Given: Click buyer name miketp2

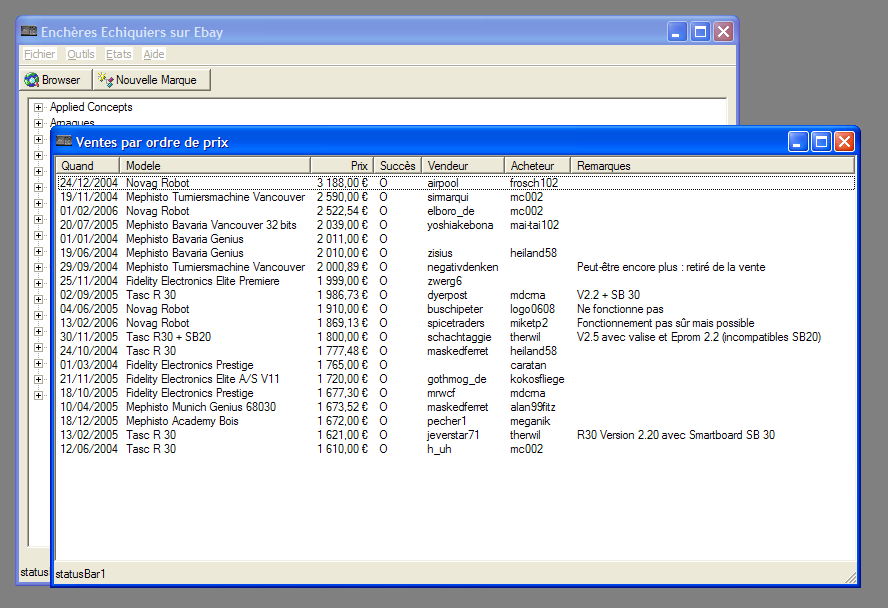Looking at the screenshot, I should 529,323.
